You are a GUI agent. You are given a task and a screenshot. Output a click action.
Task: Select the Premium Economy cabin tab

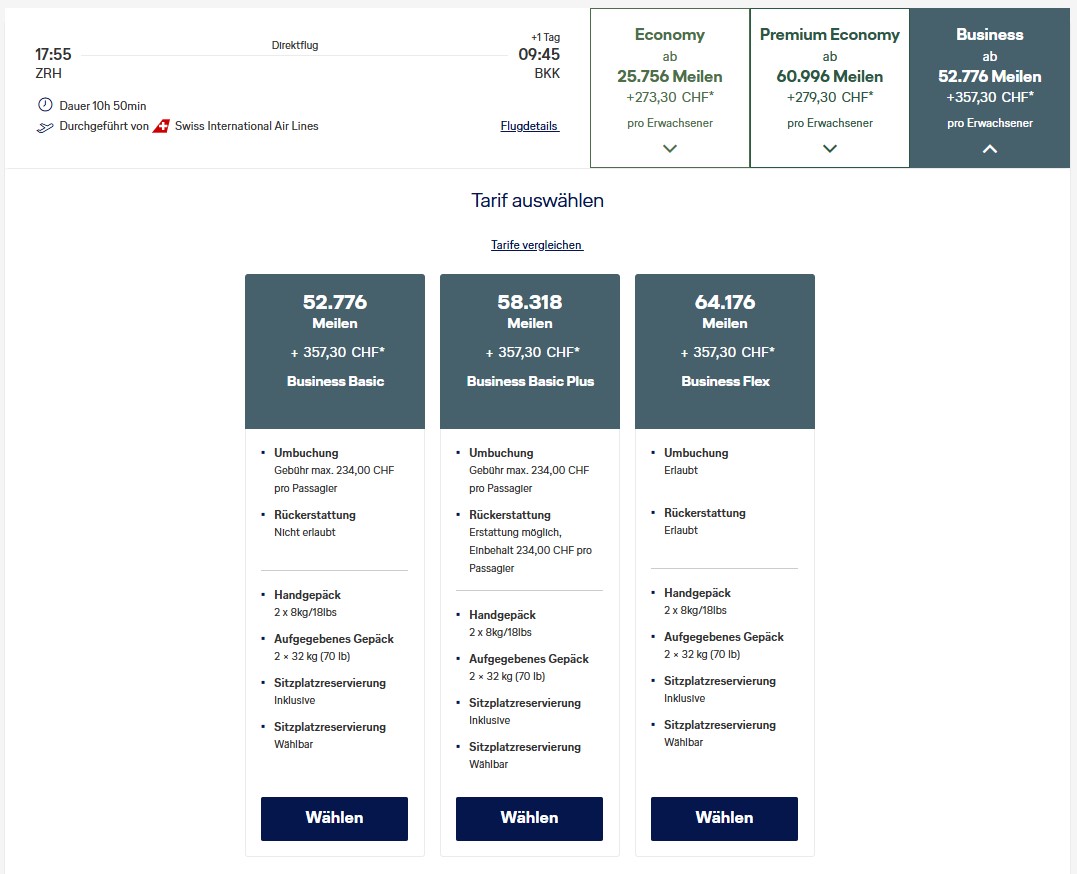click(830, 88)
